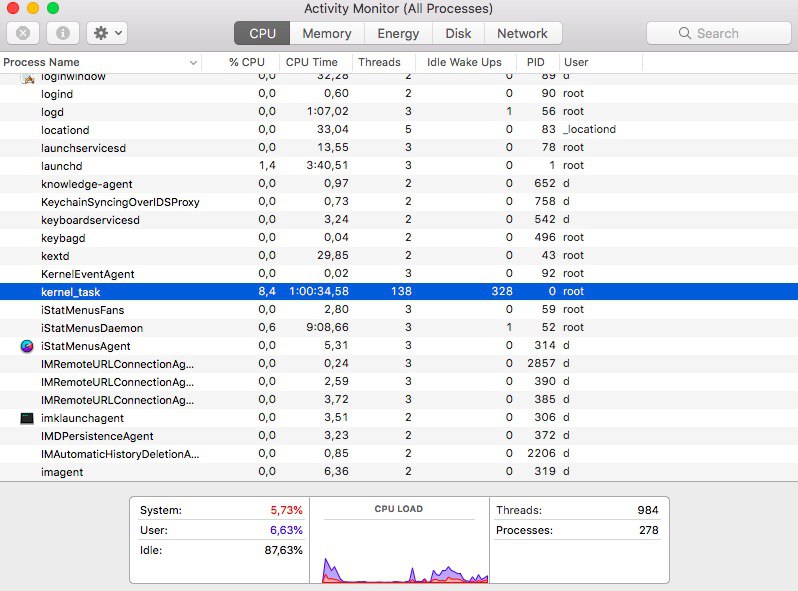Click the _locationd user cell
This screenshot has width=798, height=591.
[589, 129]
